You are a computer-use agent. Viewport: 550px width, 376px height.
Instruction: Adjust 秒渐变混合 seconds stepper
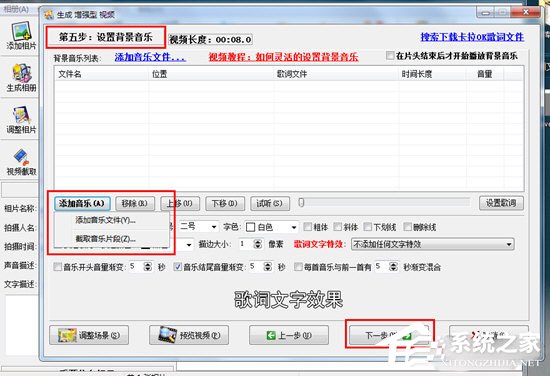pyautogui.click(x=394, y=267)
